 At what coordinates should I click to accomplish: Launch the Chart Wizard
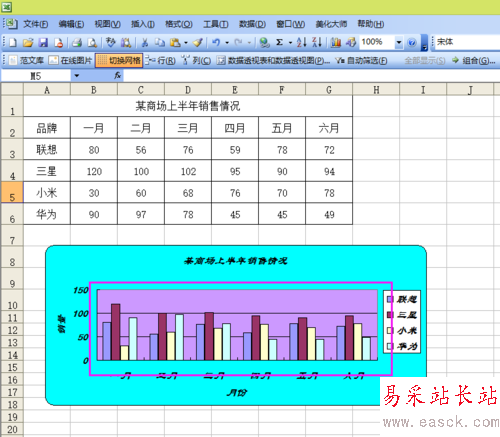336,42
